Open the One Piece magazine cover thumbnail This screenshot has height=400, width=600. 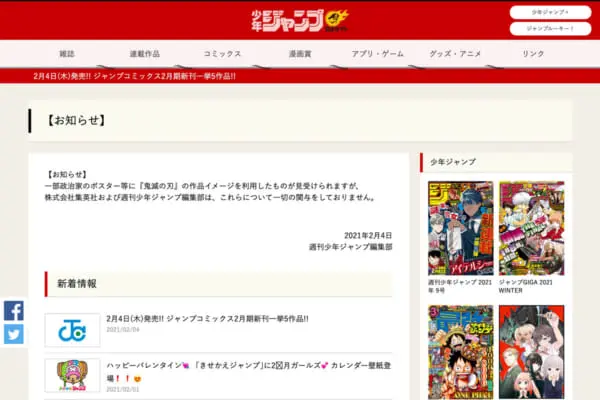click(x=461, y=352)
